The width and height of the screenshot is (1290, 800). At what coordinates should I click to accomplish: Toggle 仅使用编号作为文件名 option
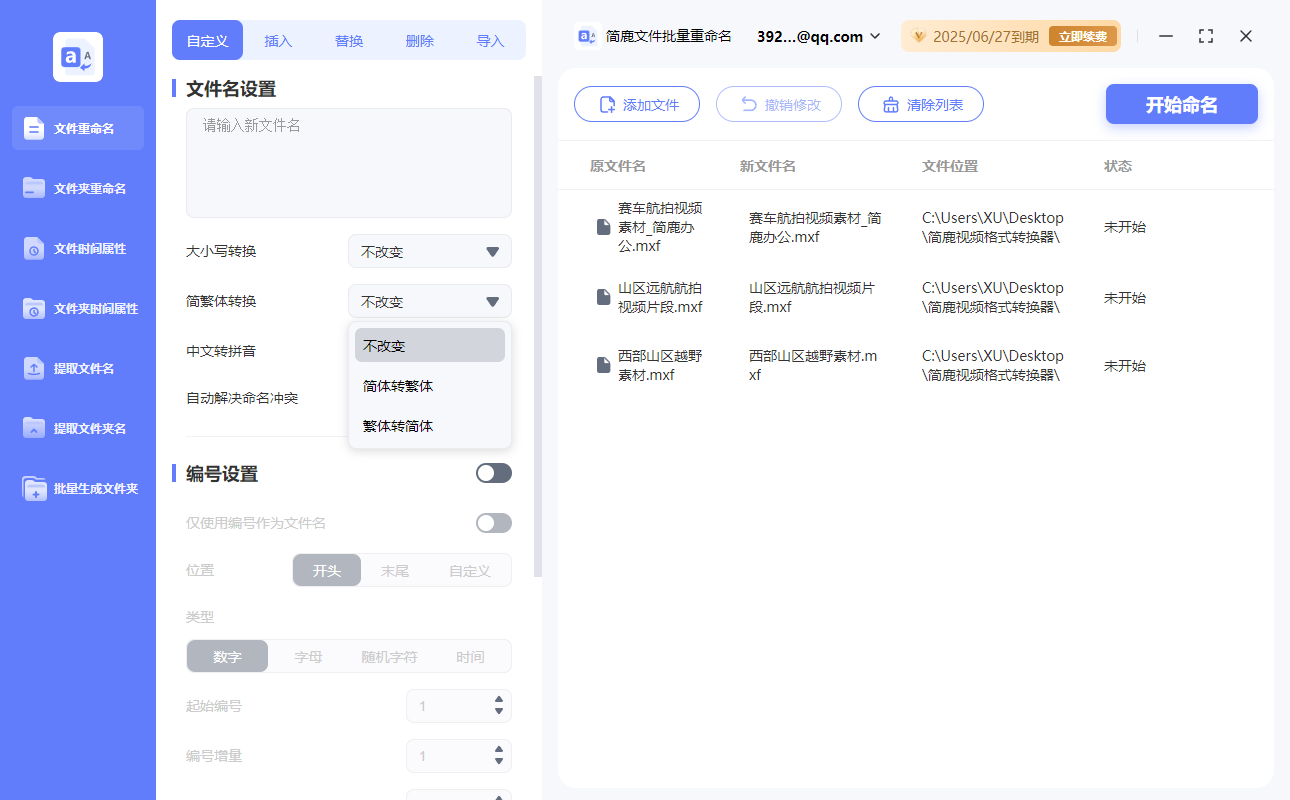point(493,522)
